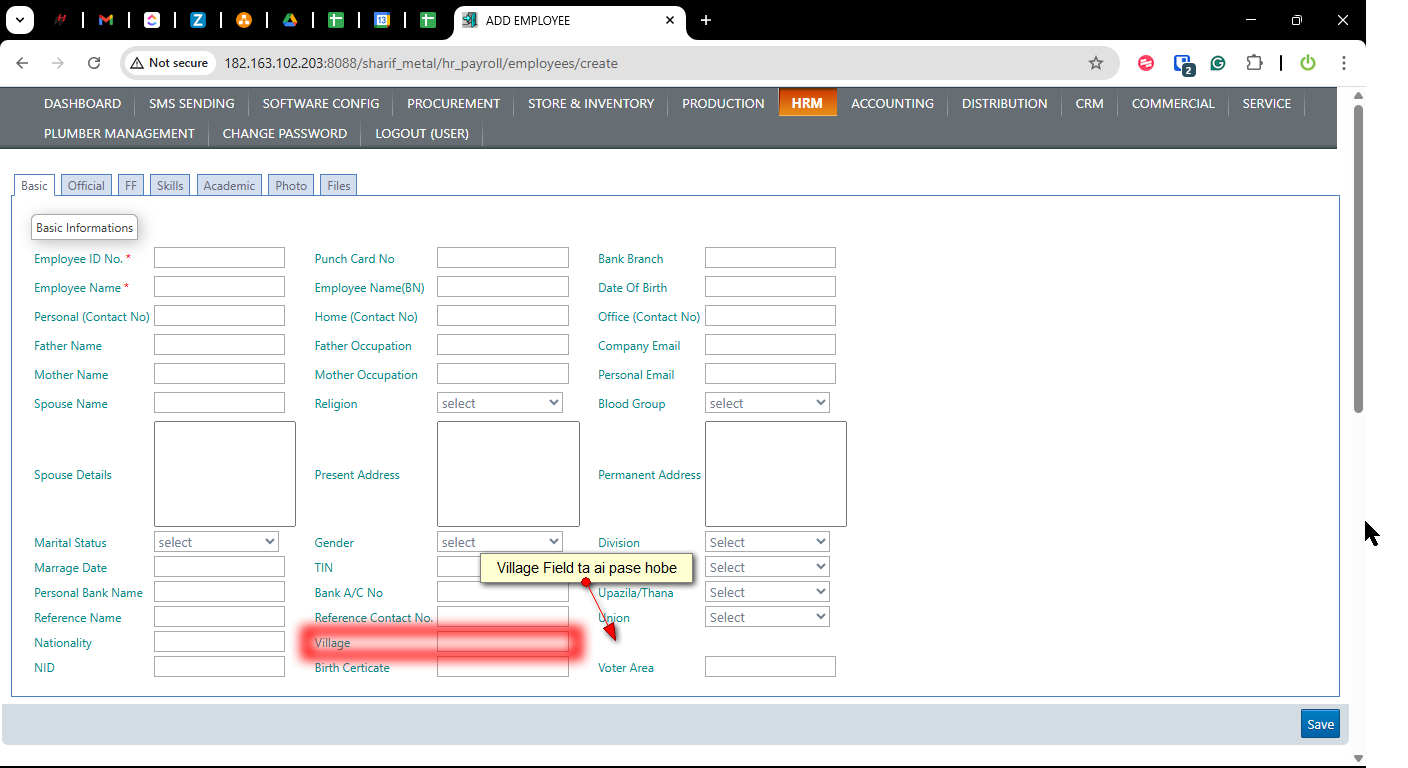Open the STORE & INVENTORY menu
The height and width of the screenshot is (768, 1408).
591,103
